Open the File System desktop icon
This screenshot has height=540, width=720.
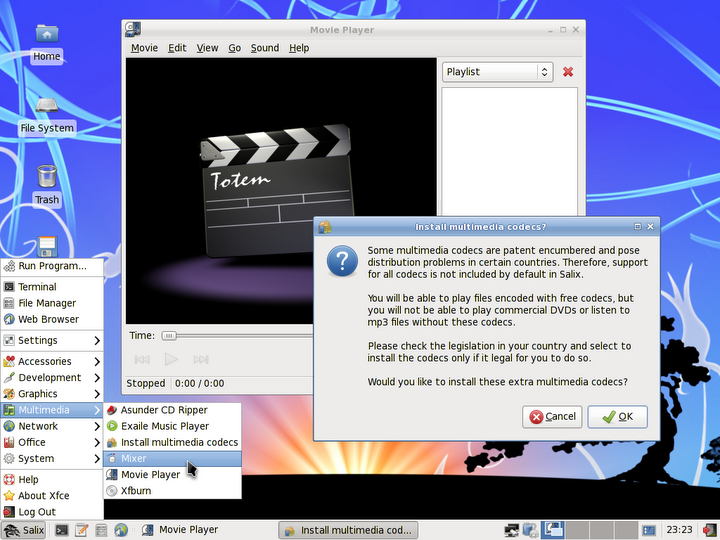click(47, 108)
